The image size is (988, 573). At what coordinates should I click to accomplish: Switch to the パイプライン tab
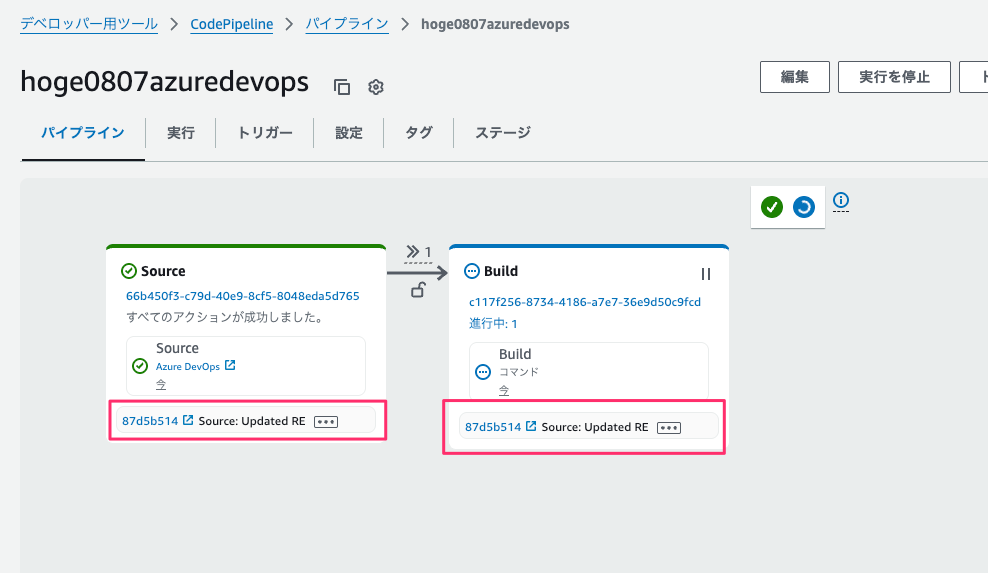pyautogui.click(x=83, y=133)
